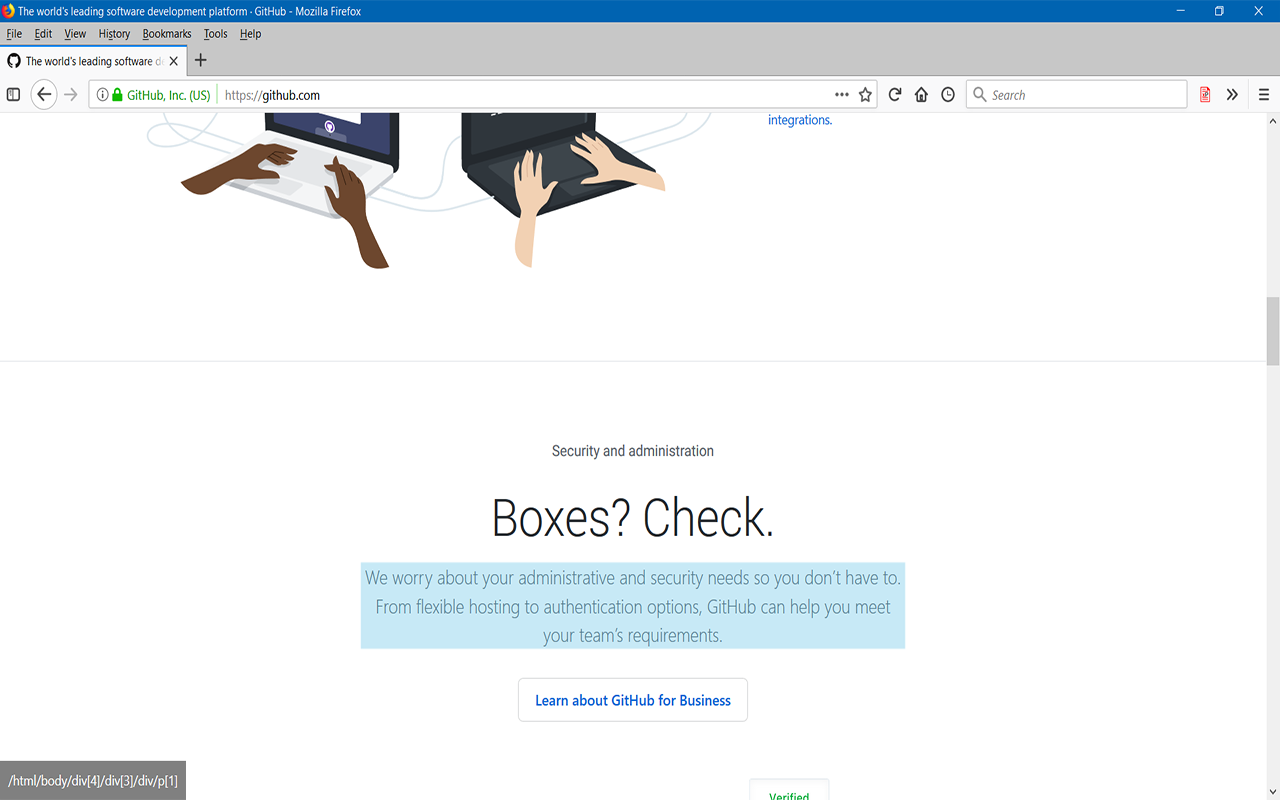1280x800 pixels.
Task: Go back using the back arrow button
Action: (x=44, y=95)
